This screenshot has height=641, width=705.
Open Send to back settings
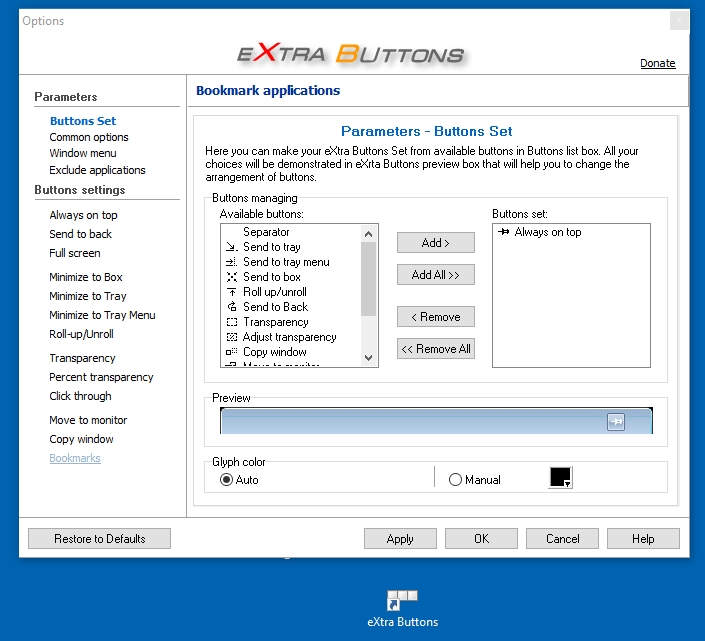(80, 234)
